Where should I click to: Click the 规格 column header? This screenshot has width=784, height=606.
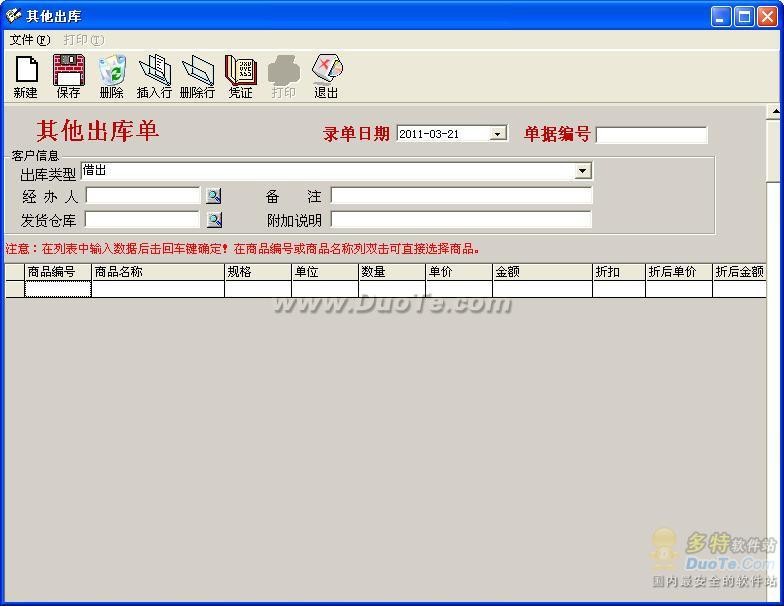click(x=258, y=272)
